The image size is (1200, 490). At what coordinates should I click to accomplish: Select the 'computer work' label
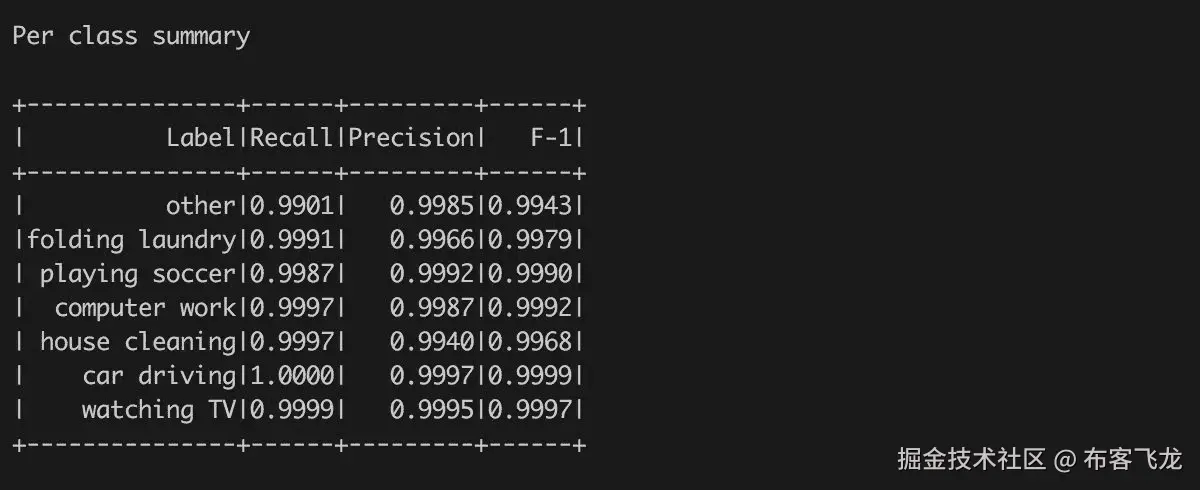click(x=145, y=308)
